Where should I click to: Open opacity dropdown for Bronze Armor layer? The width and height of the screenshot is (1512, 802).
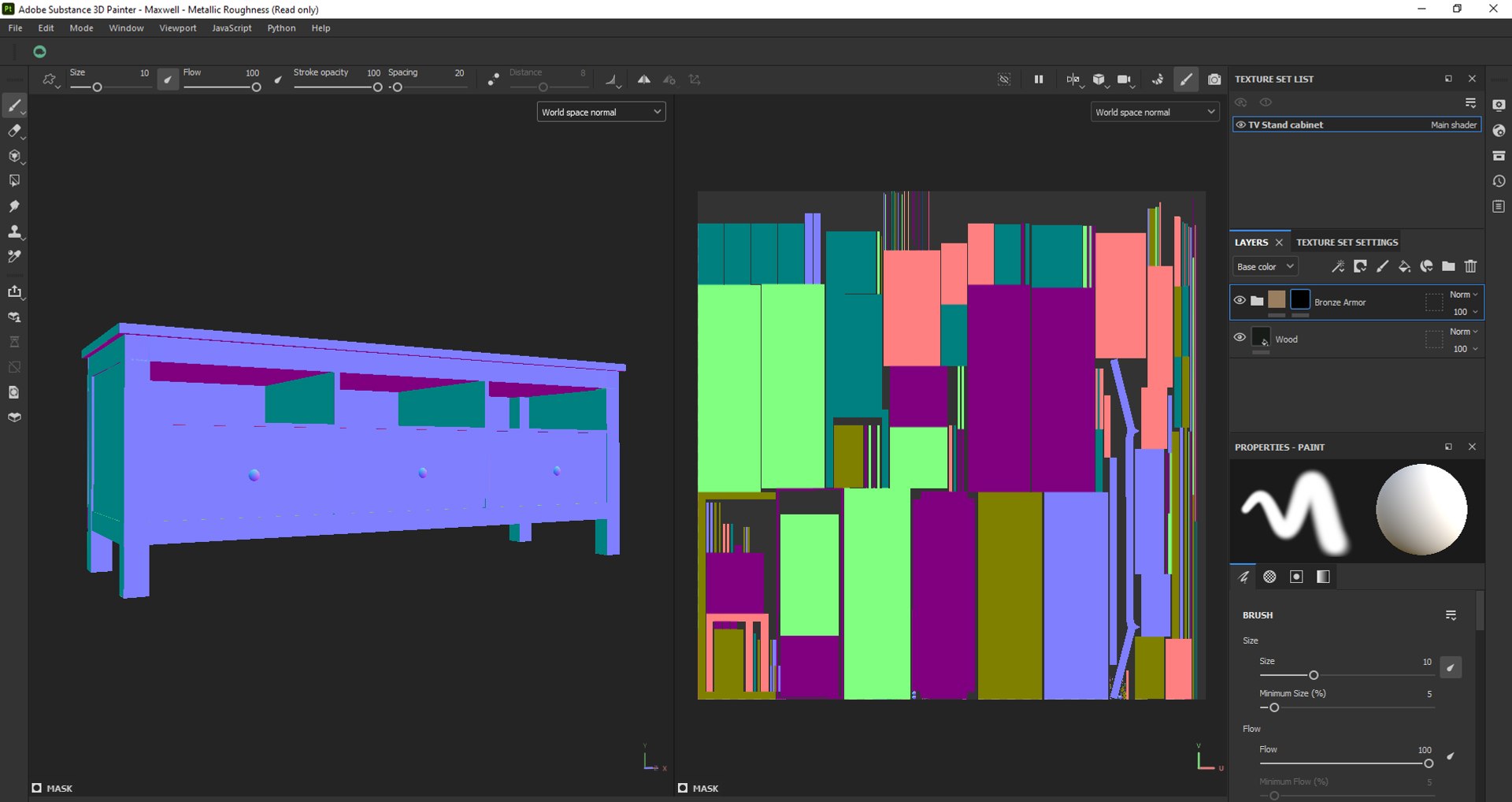coord(1465,312)
